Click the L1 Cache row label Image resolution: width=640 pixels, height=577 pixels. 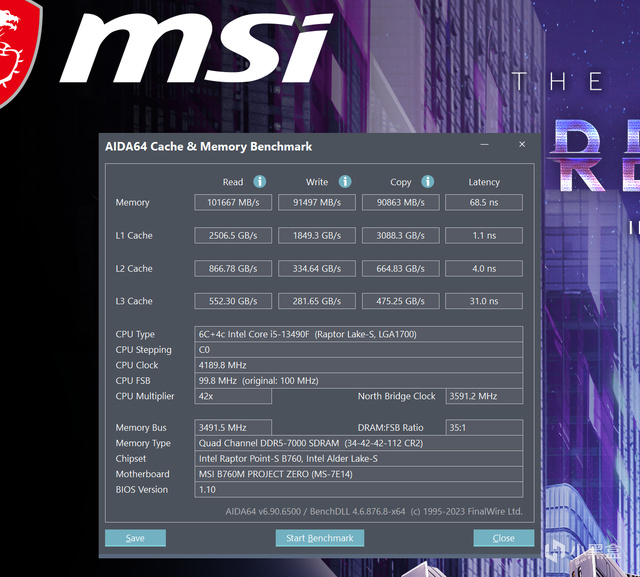[x=134, y=235]
